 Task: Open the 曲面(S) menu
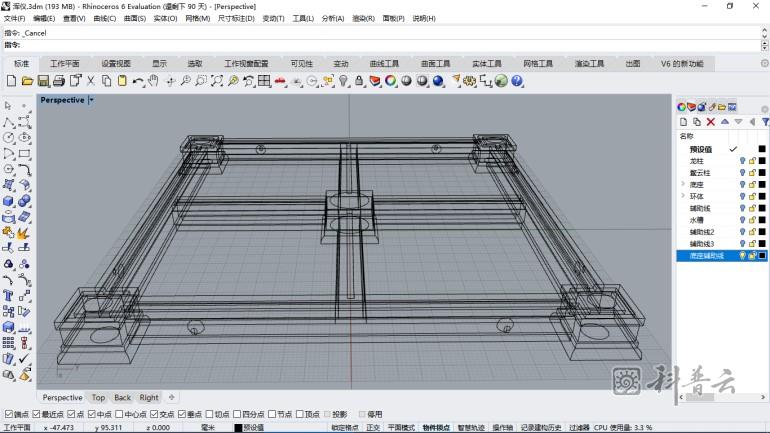tap(135, 18)
